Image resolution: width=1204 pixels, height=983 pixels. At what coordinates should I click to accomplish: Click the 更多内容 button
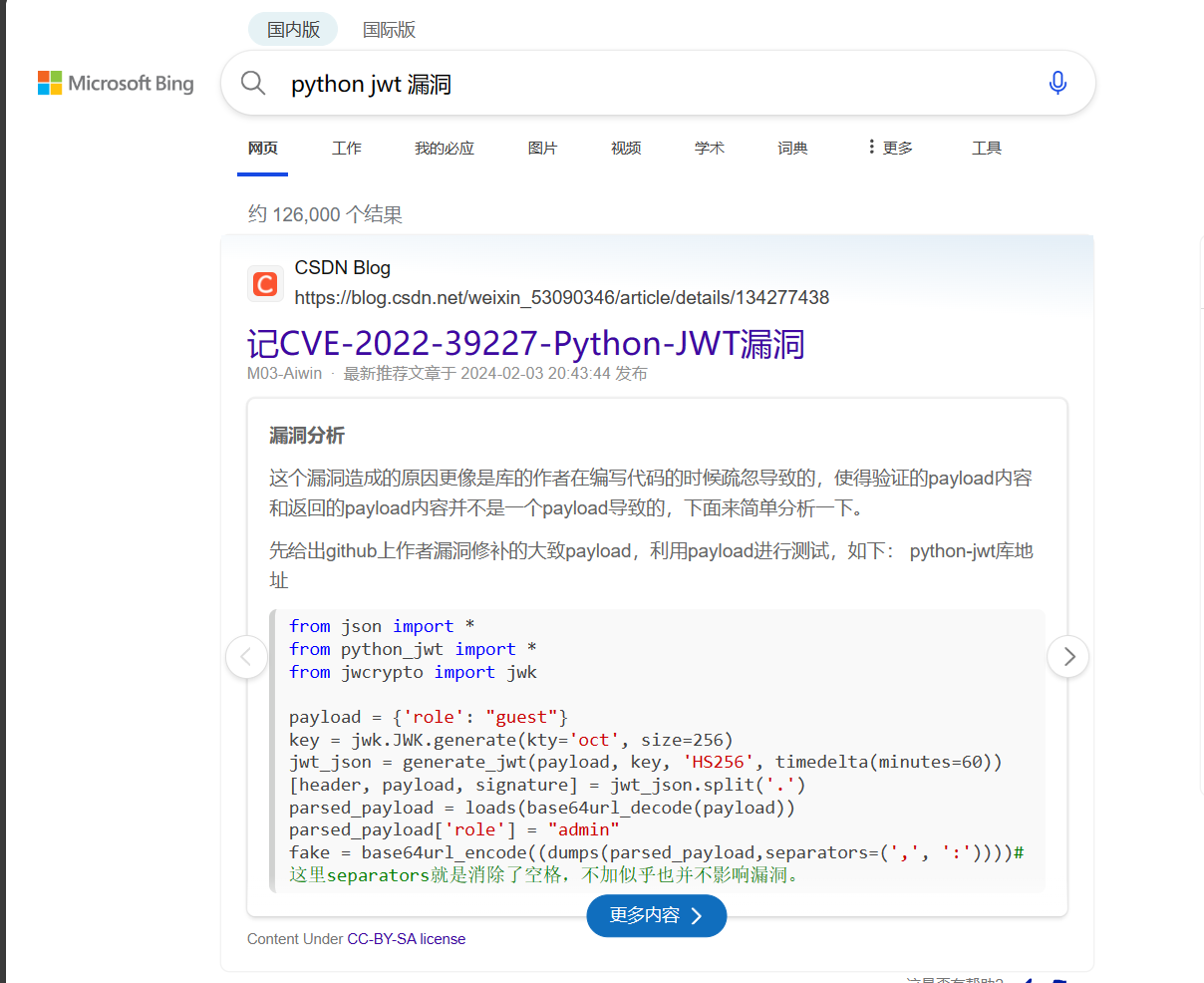pyautogui.click(x=656, y=915)
